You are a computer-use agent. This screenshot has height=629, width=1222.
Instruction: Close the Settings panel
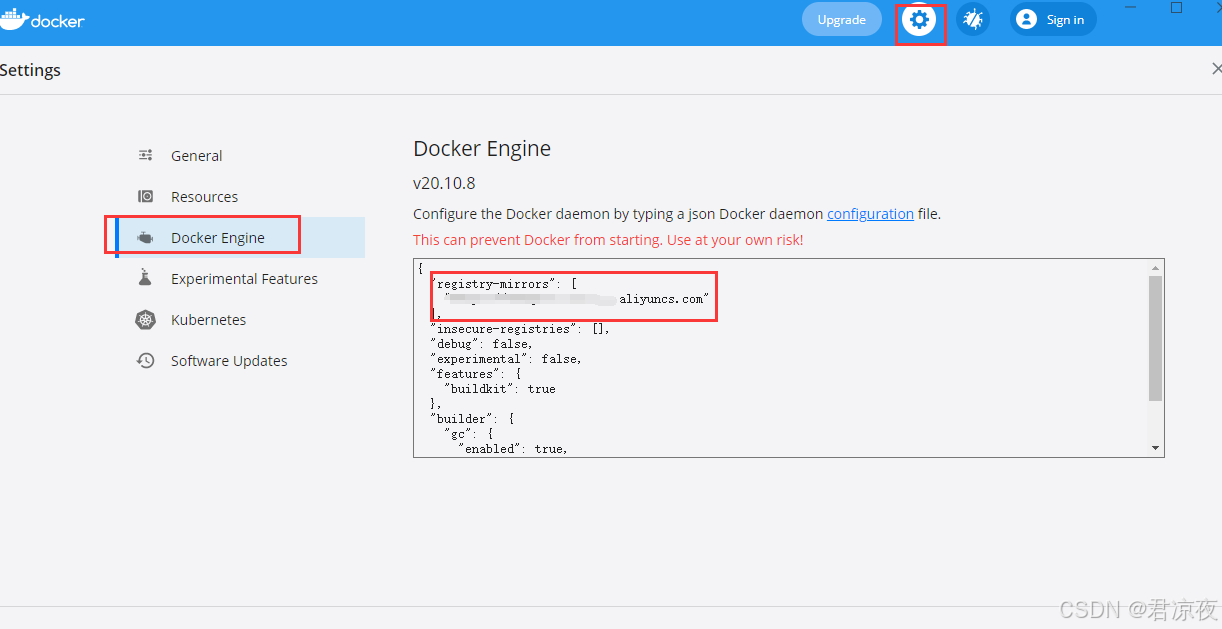tap(1215, 69)
